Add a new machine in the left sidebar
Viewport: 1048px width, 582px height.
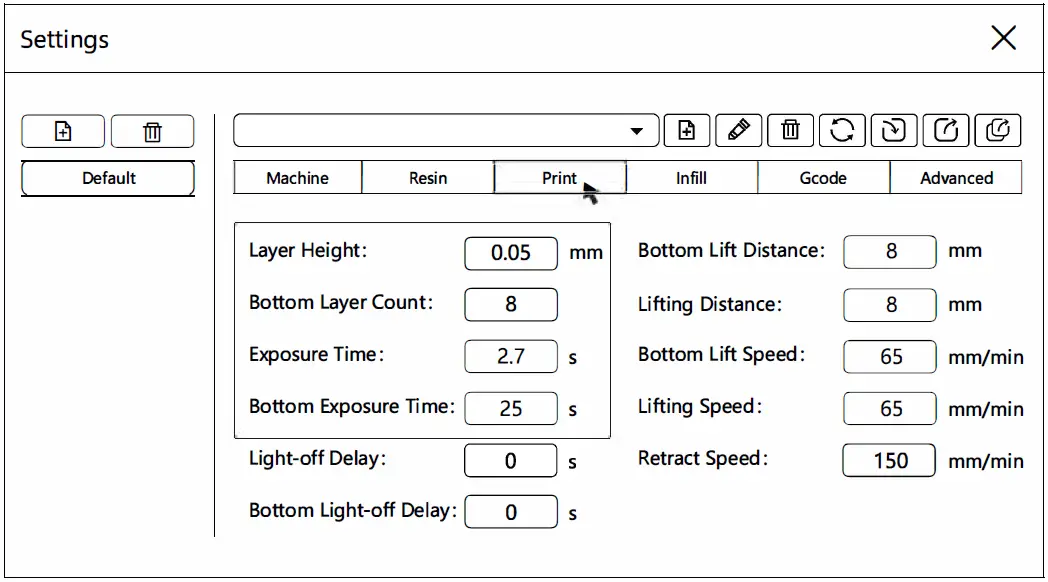point(63,131)
